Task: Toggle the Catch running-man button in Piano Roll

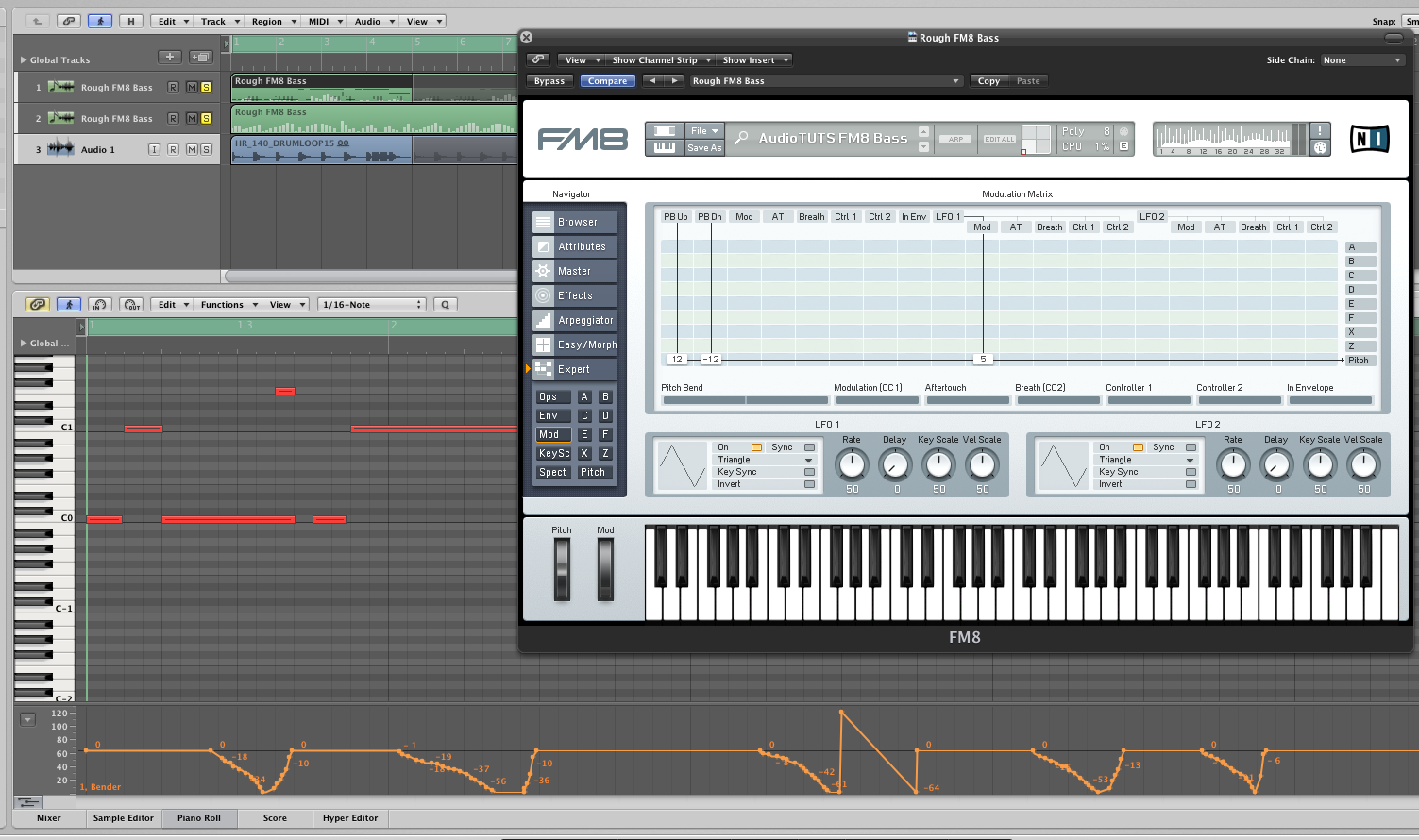Action: tap(69, 304)
